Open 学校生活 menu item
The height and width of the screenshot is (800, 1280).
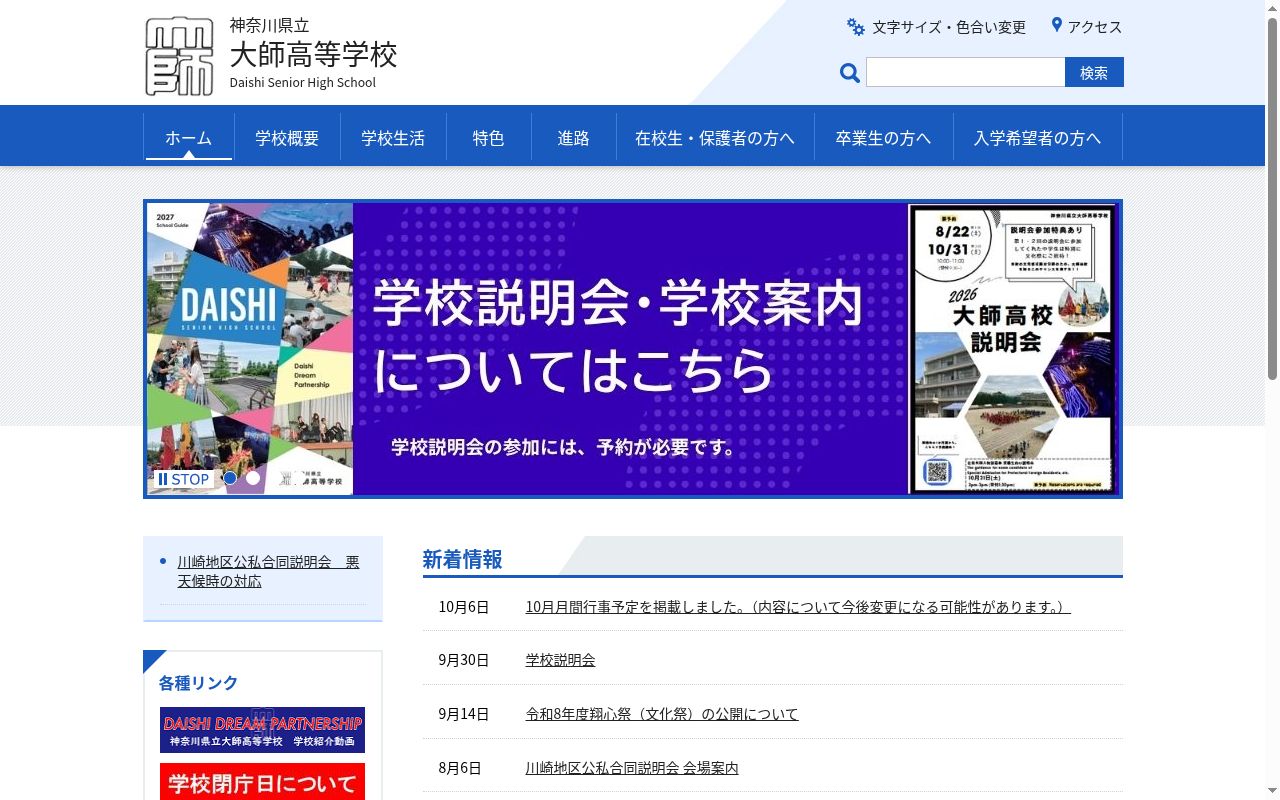tap(393, 138)
